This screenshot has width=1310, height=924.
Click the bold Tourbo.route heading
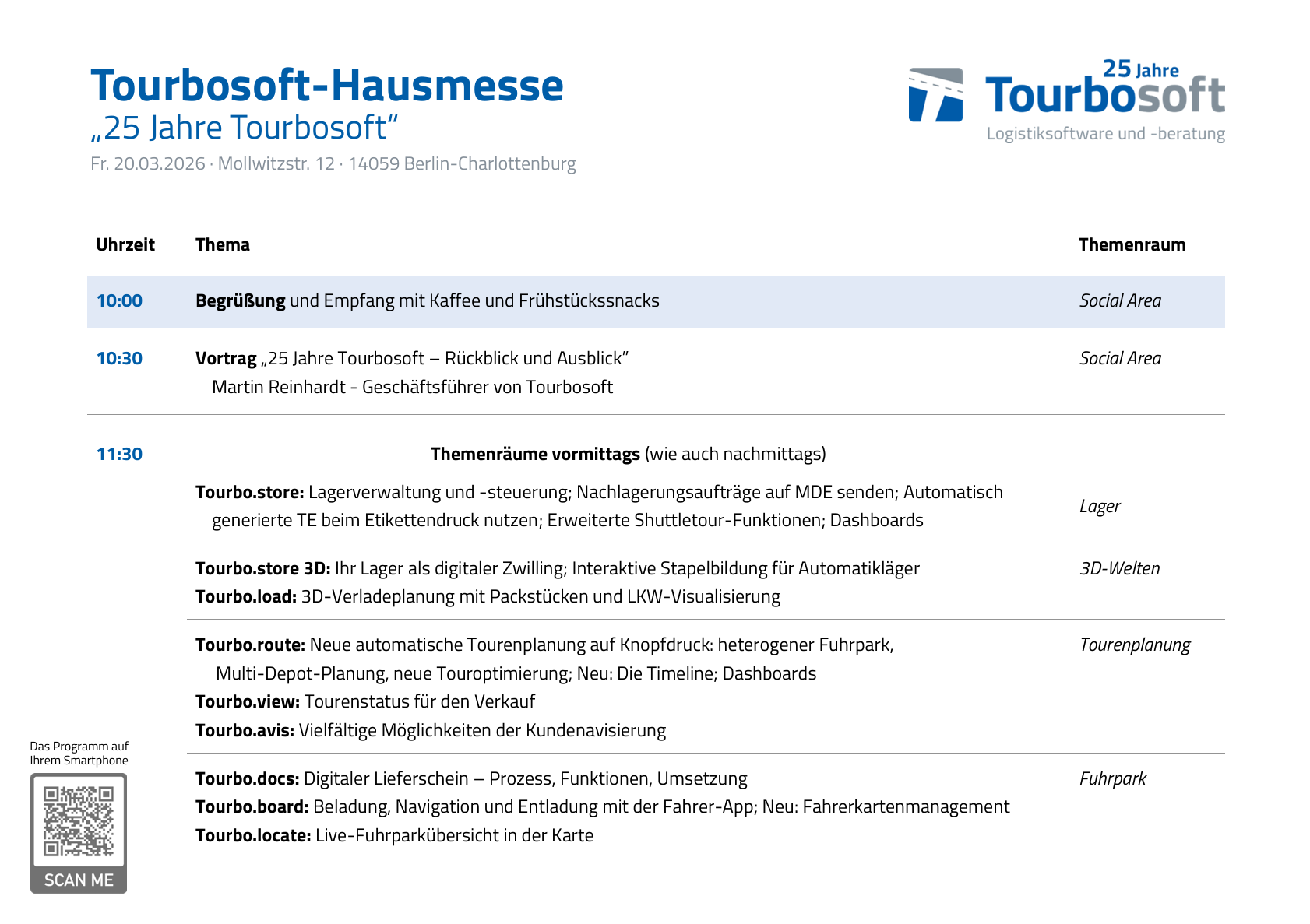pyautogui.click(x=250, y=645)
